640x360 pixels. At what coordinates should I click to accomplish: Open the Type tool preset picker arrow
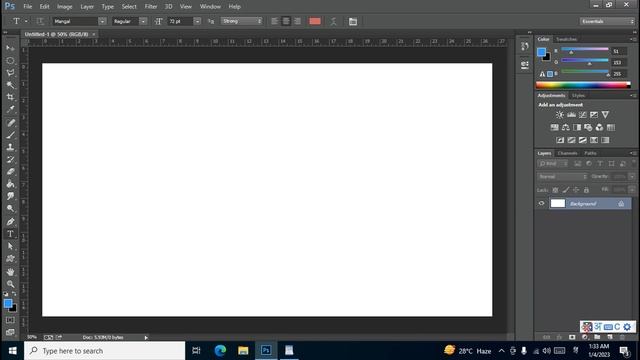pos(26,21)
